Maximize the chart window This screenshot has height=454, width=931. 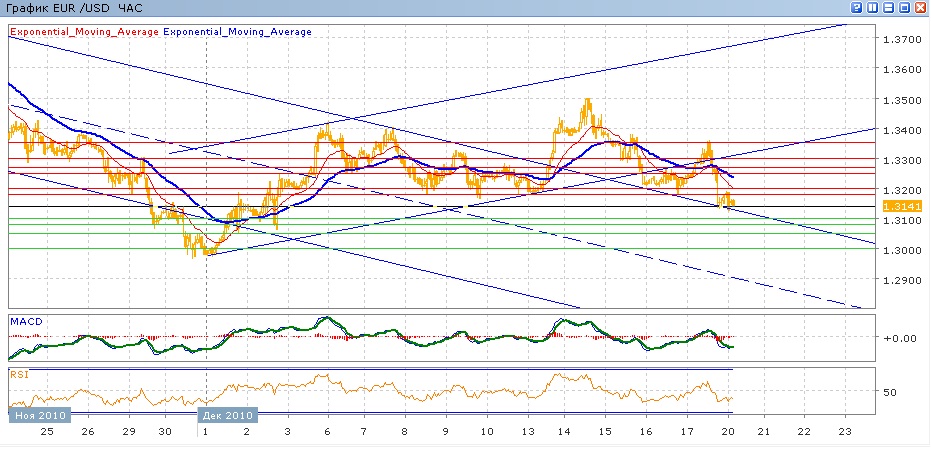(904, 7)
